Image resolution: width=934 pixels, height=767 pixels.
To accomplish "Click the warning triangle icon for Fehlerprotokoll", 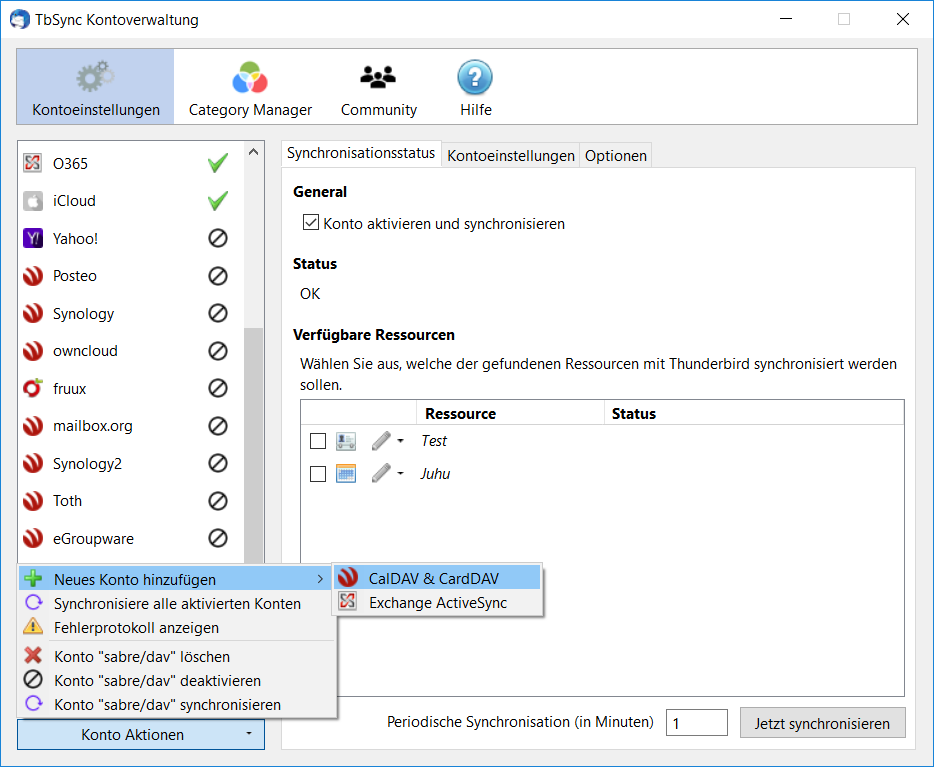I will [33, 626].
